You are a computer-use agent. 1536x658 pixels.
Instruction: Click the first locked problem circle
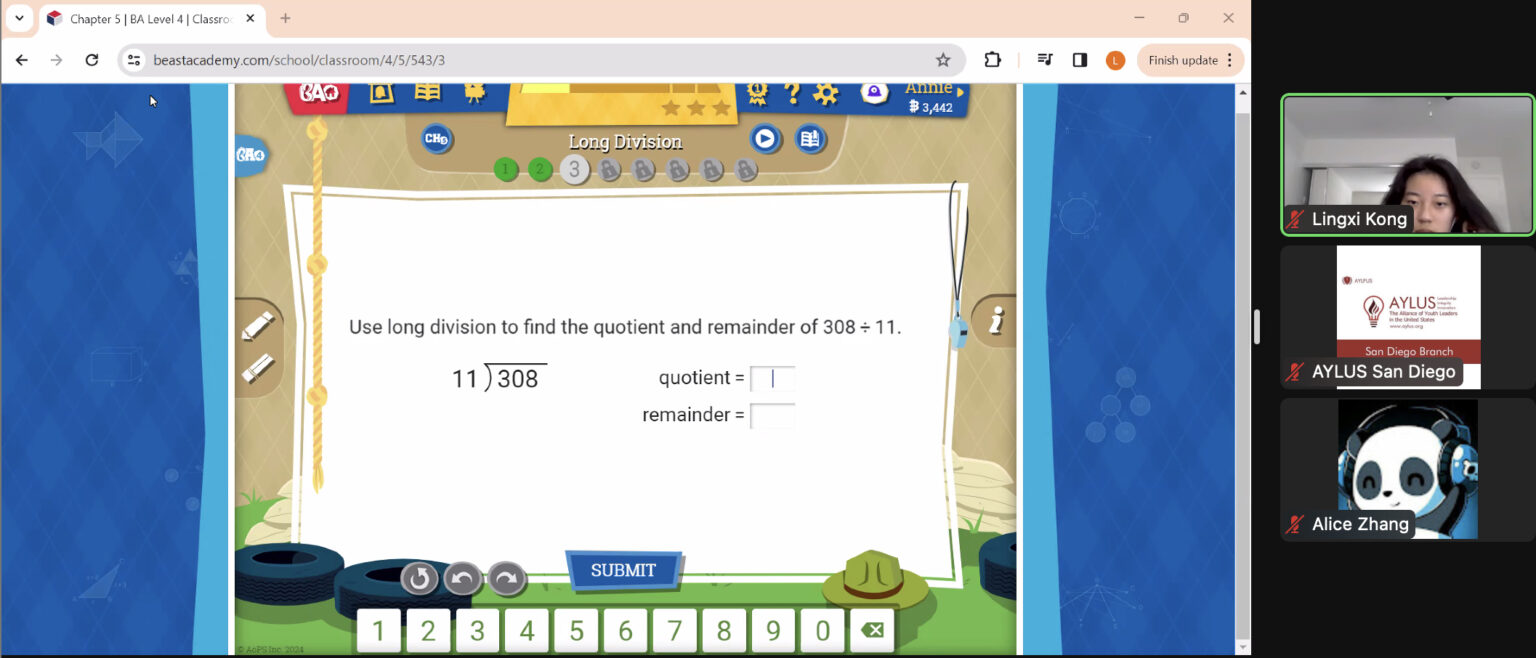coord(609,170)
